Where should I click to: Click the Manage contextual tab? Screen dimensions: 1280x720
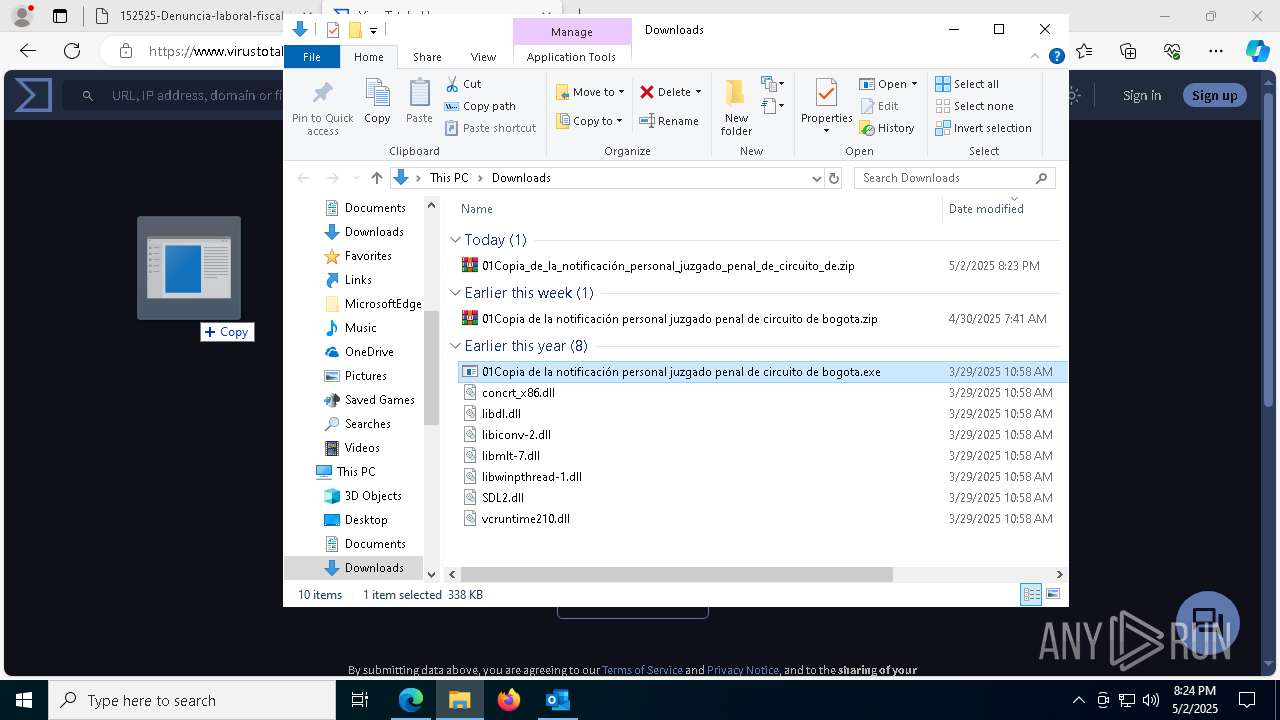pos(571,32)
